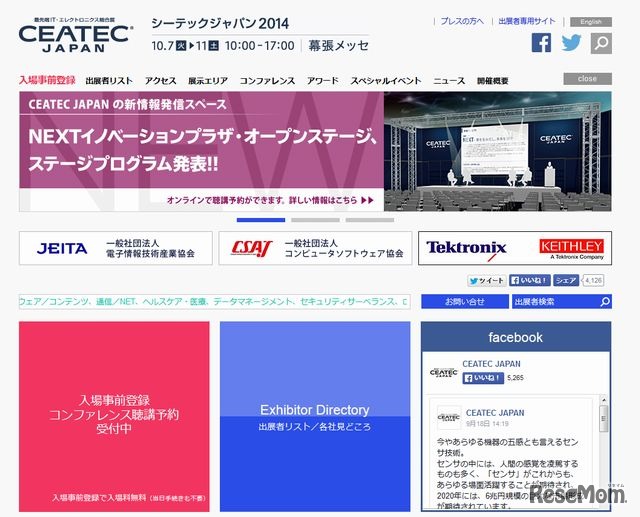Open the CSAJ association banner
The width and height of the screenshot is (640, 517).
316,248
